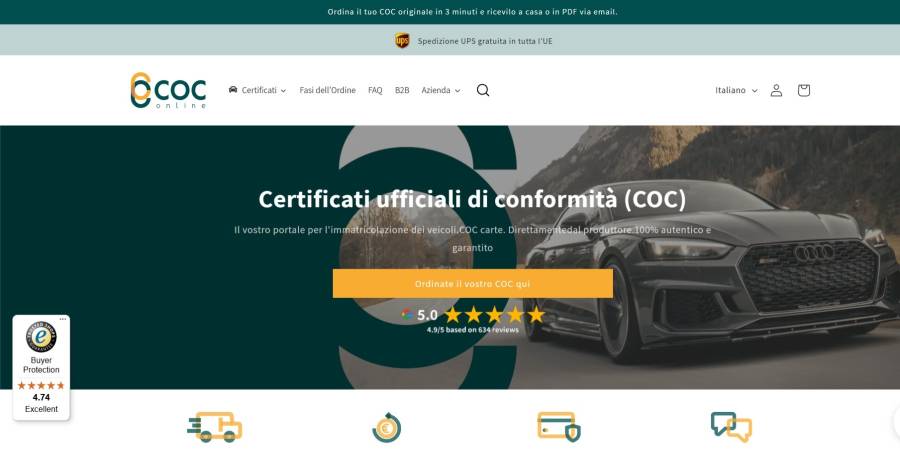Open the search magnifier icon
The height and width of the screenshot is (451, 900).
coord(483,90)
